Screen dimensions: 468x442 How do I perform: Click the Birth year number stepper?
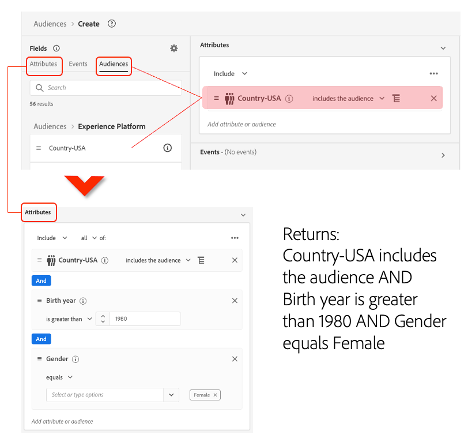(x=103, y=319)
